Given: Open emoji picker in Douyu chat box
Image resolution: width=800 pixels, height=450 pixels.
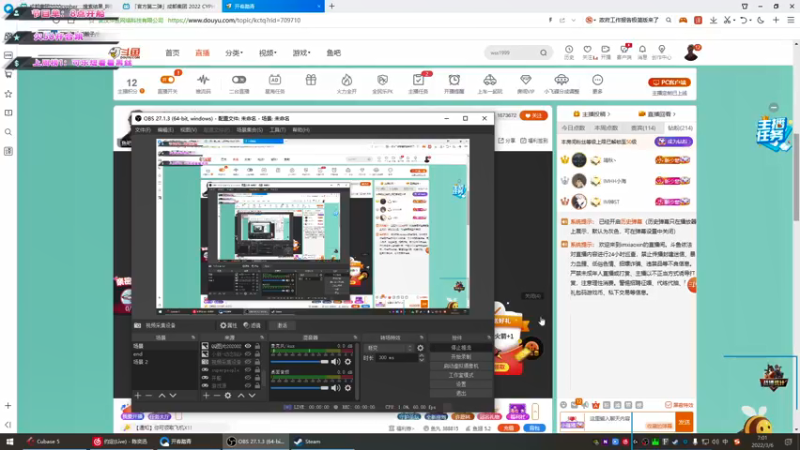Looking at the screenshot, I should coord(563,405).
